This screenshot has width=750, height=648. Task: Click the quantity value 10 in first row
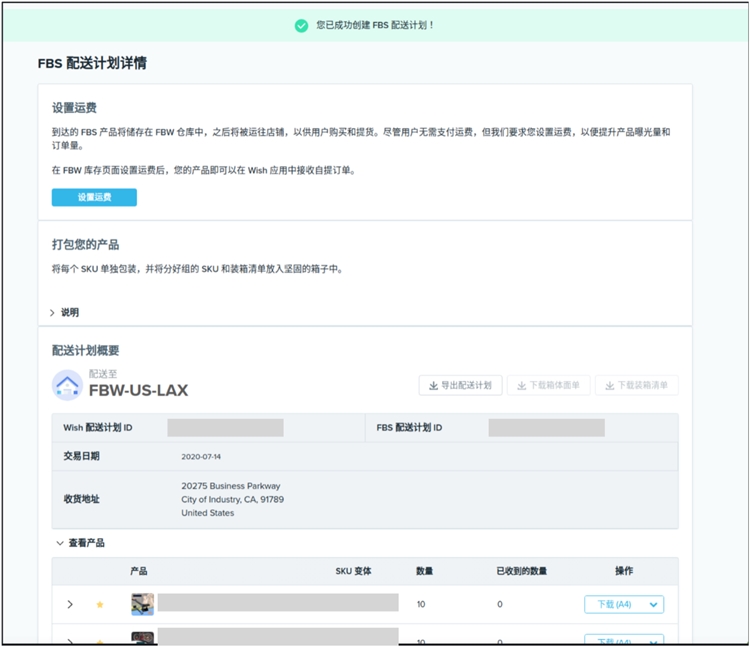(x=421, y=604)
